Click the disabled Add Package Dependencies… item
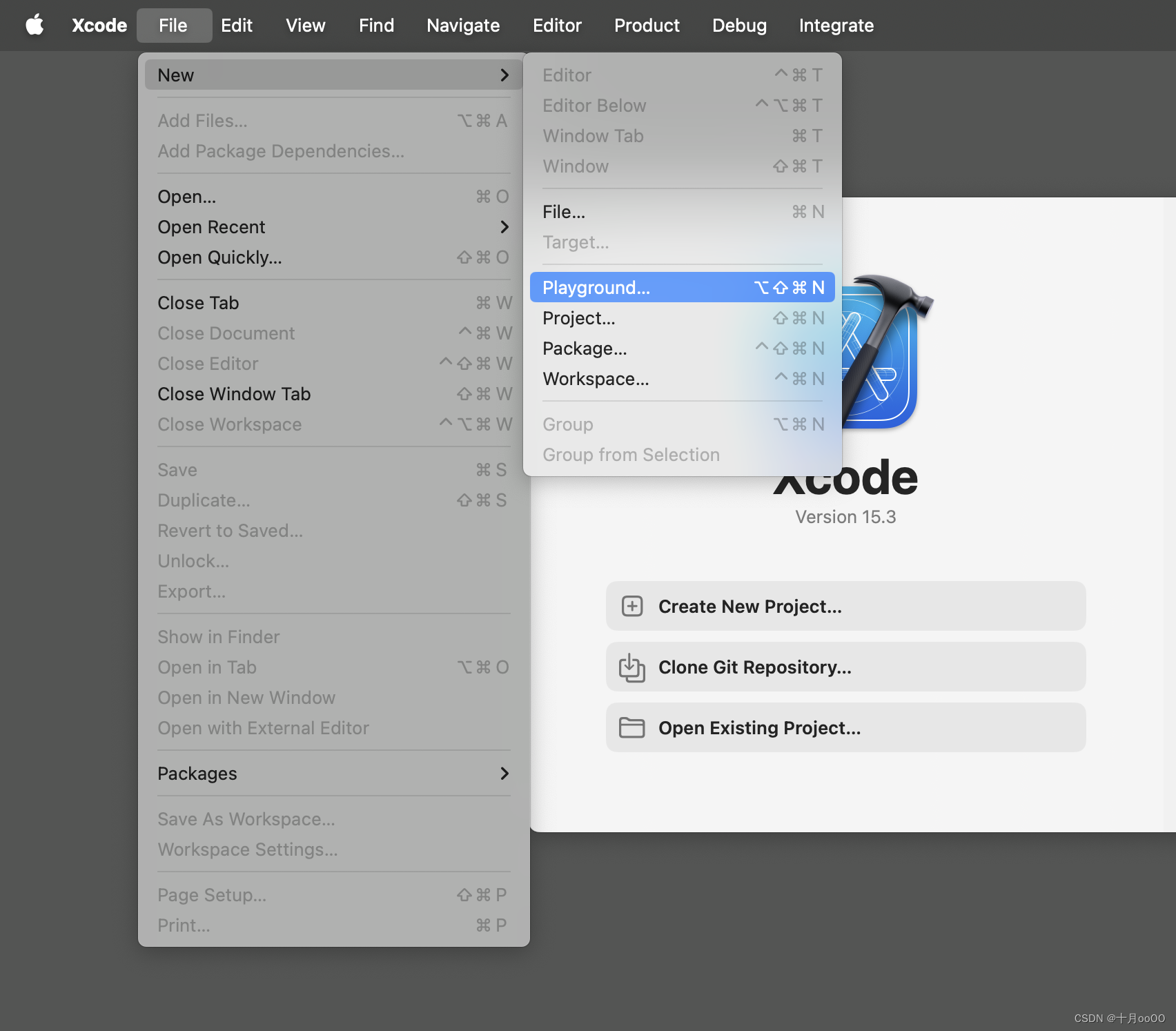 tap(334, 150)
